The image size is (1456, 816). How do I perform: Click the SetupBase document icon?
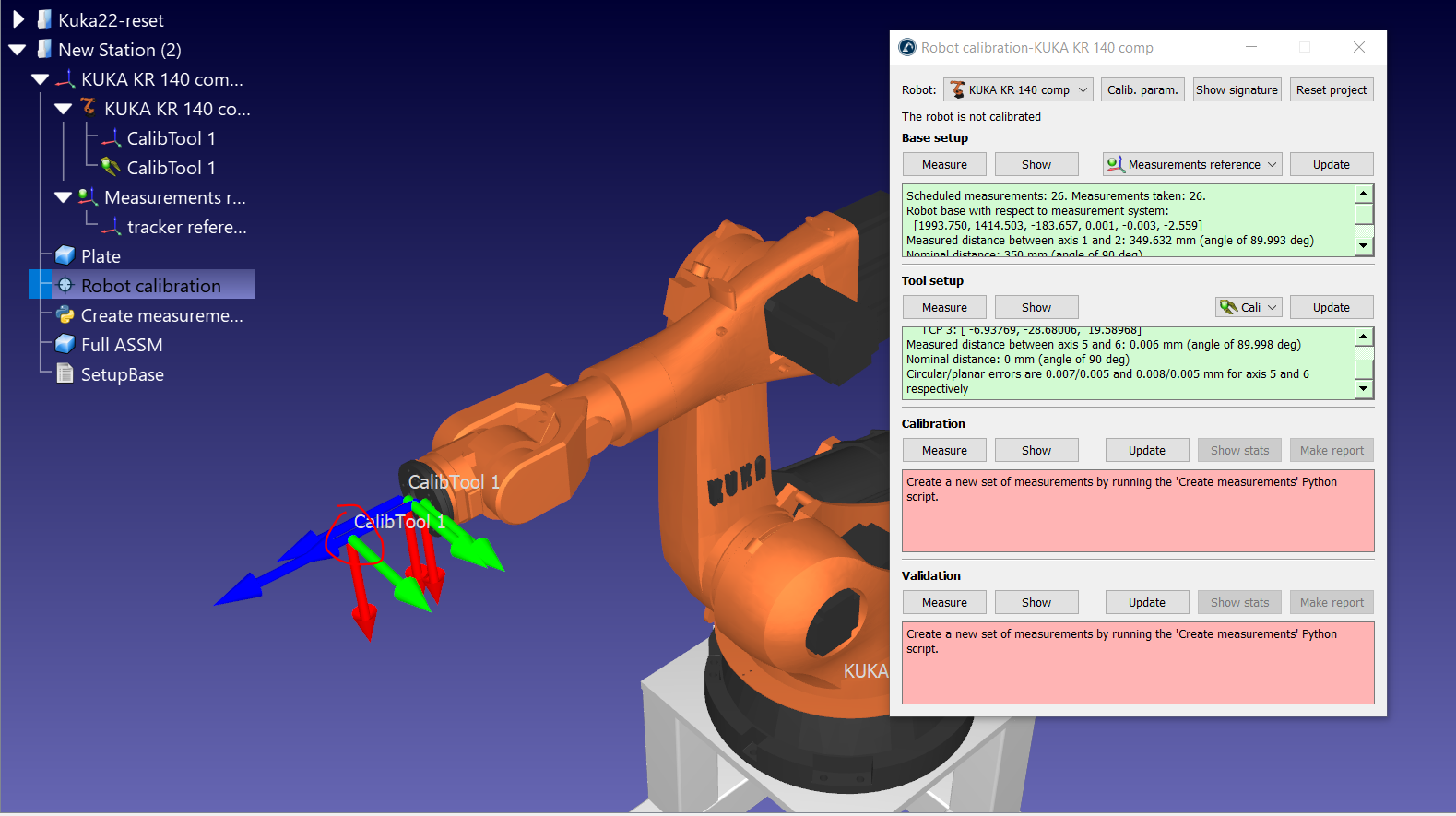[65, 373]
